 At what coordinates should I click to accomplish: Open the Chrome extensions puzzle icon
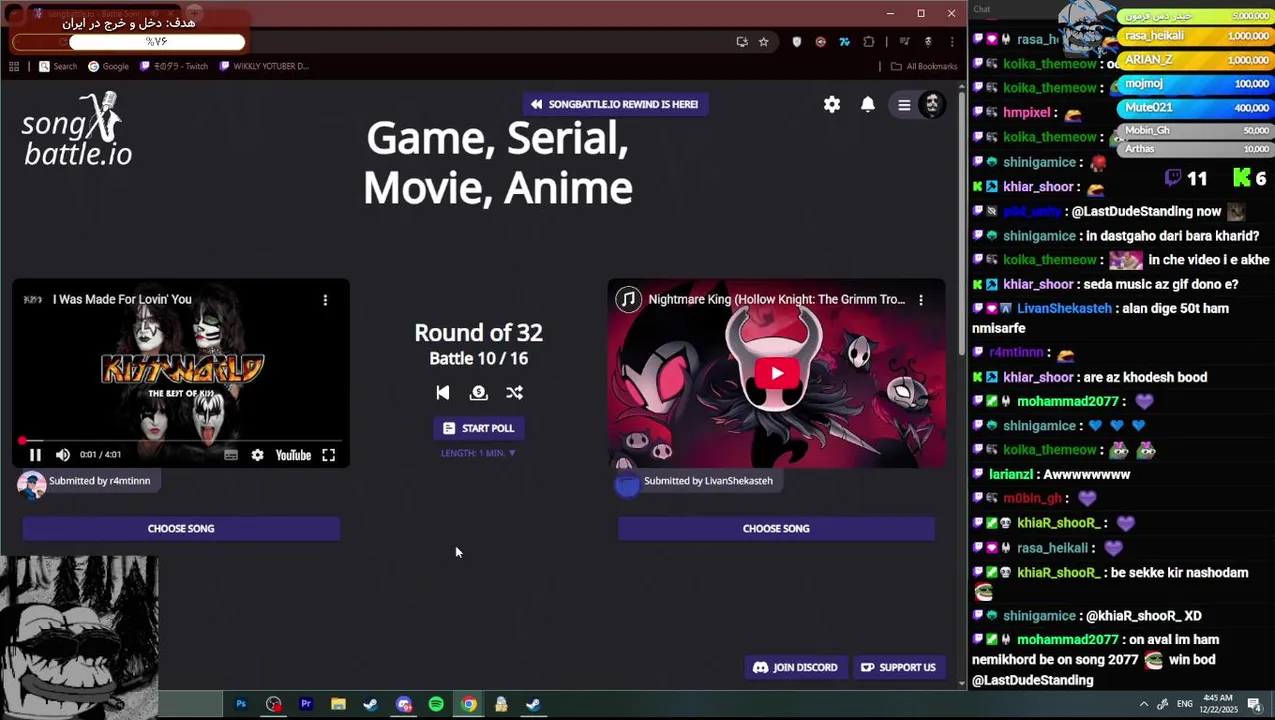[868, 42]
